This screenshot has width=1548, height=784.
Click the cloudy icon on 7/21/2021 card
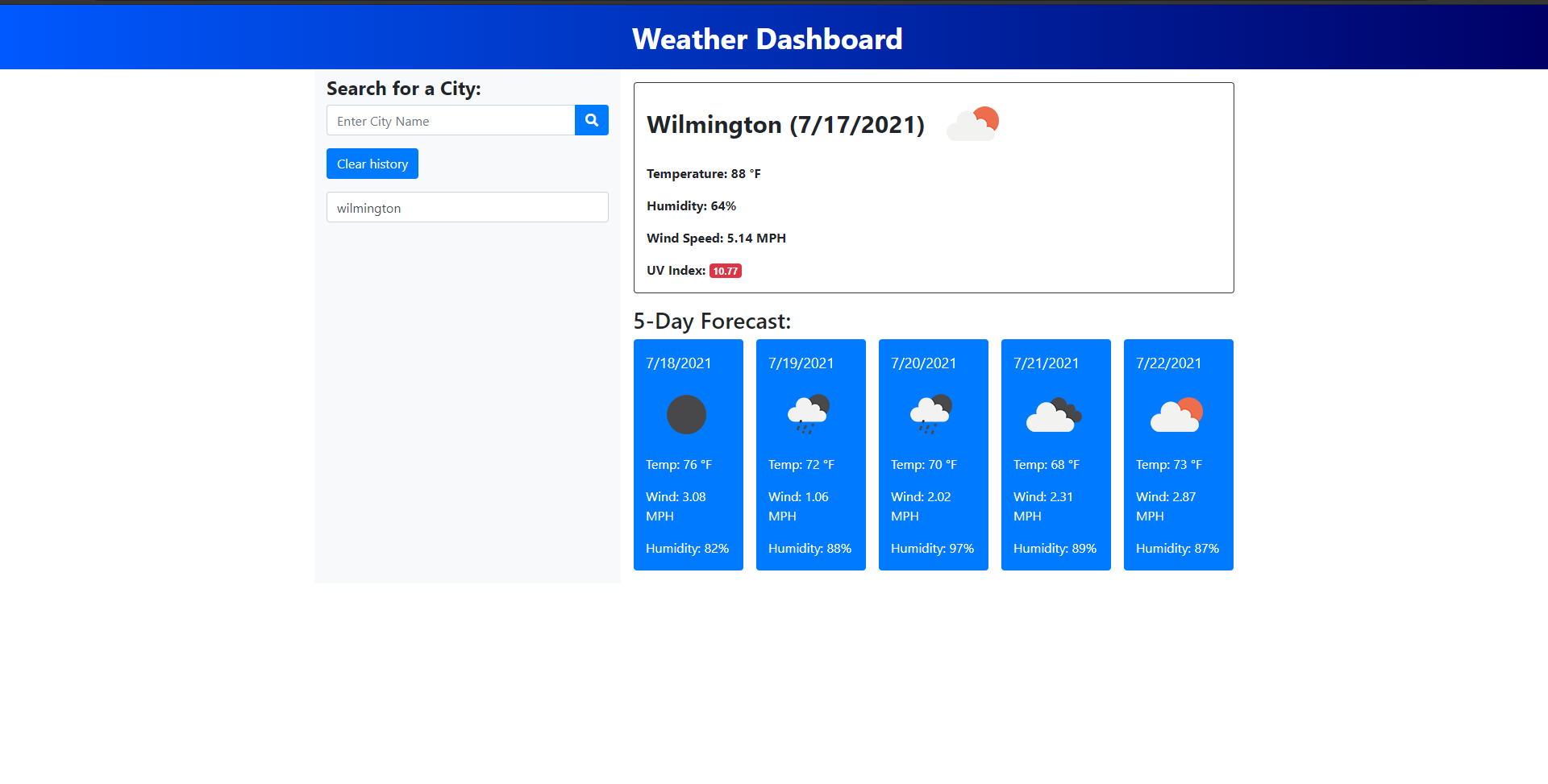tap(1055, 414)
